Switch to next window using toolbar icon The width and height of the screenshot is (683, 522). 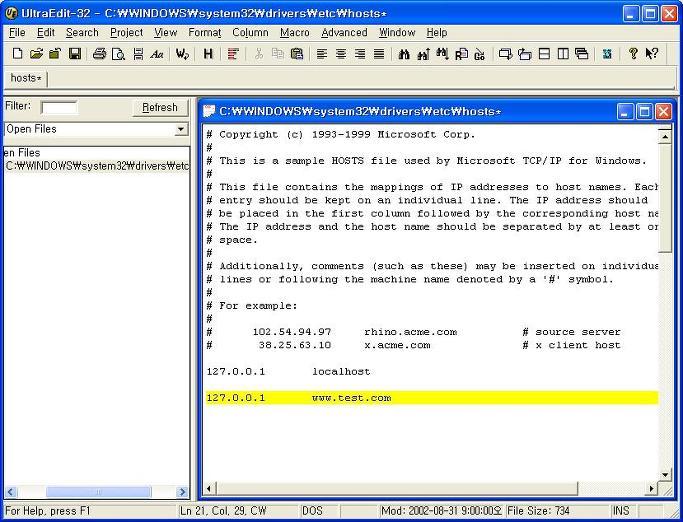coord(505,54)
